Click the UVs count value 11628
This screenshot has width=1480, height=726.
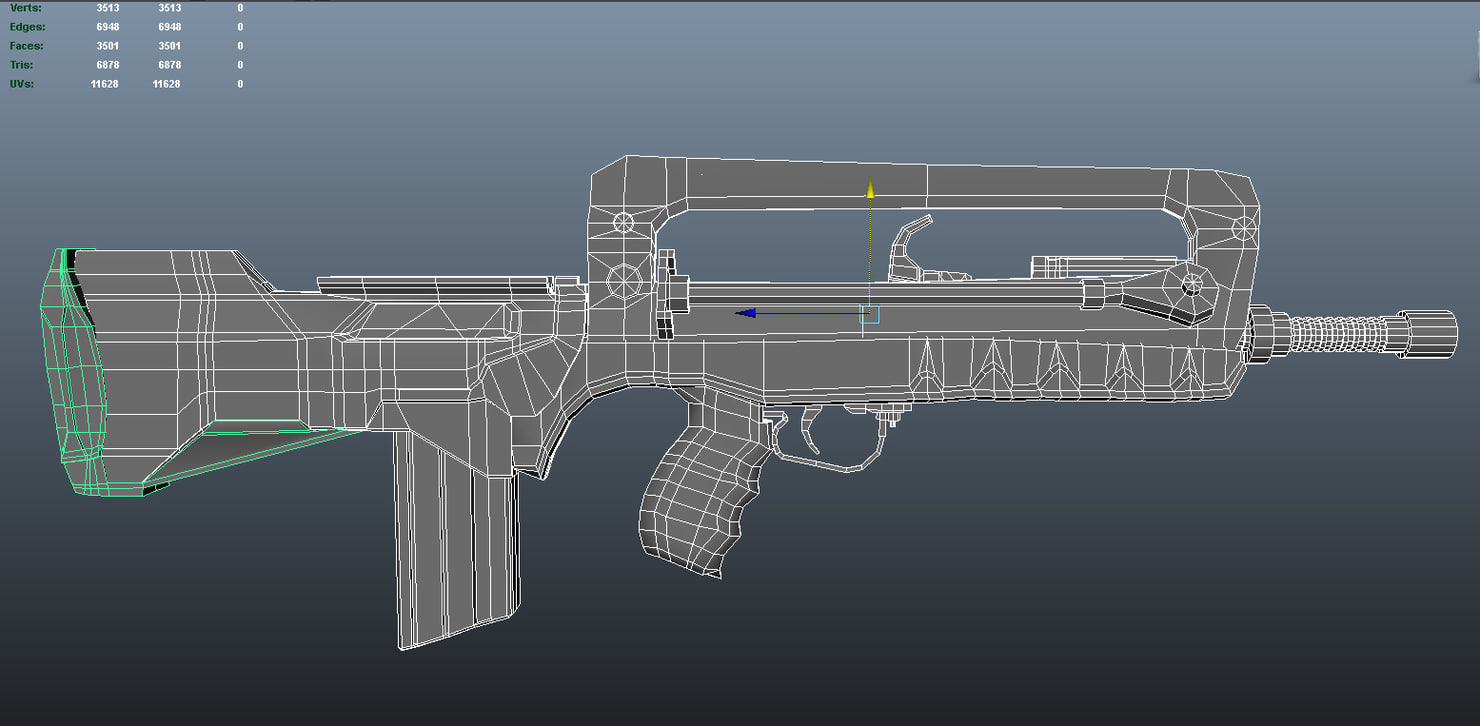[103, 84]
